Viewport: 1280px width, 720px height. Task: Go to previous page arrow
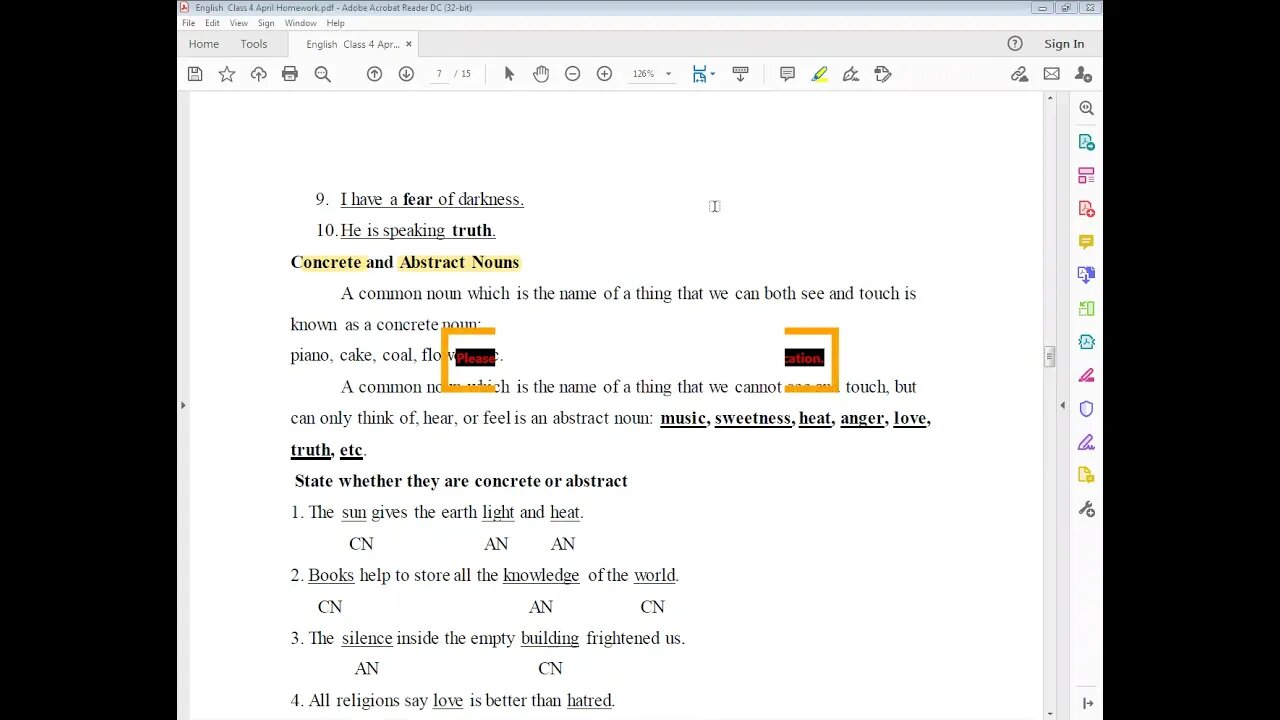click(374, 74)
